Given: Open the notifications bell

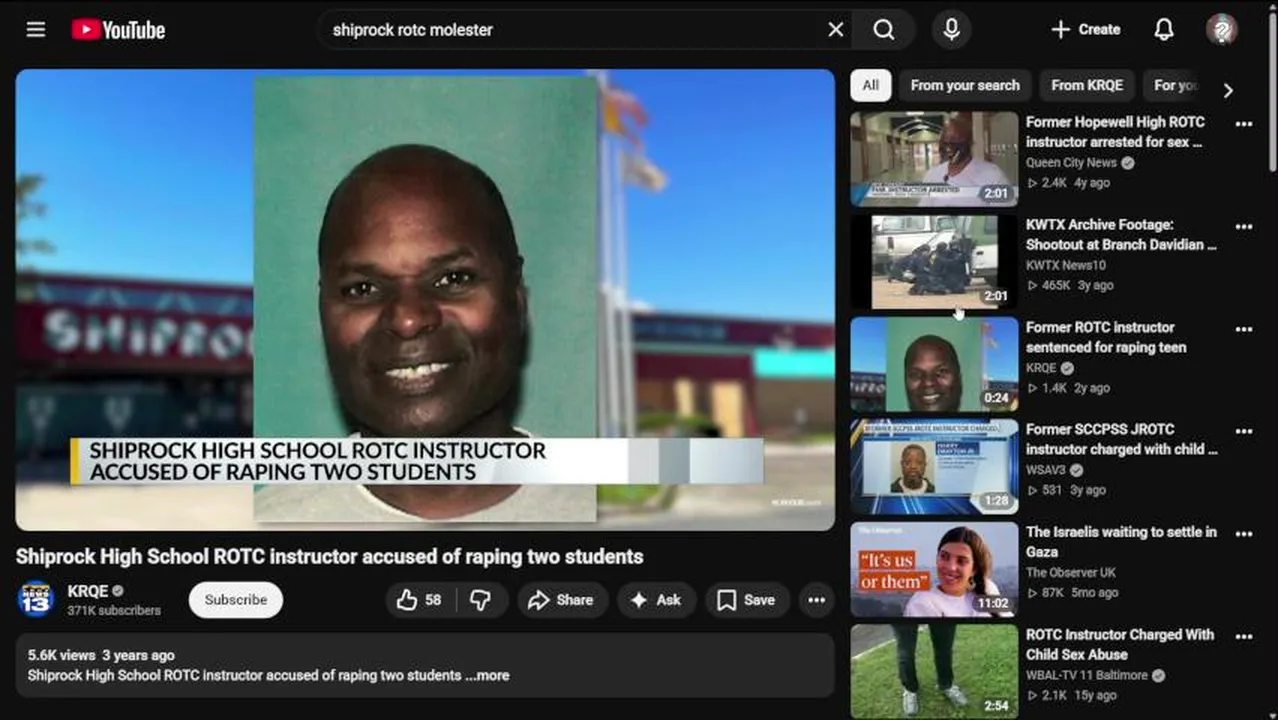Looking at the screenshot, I should (1164, 30).
